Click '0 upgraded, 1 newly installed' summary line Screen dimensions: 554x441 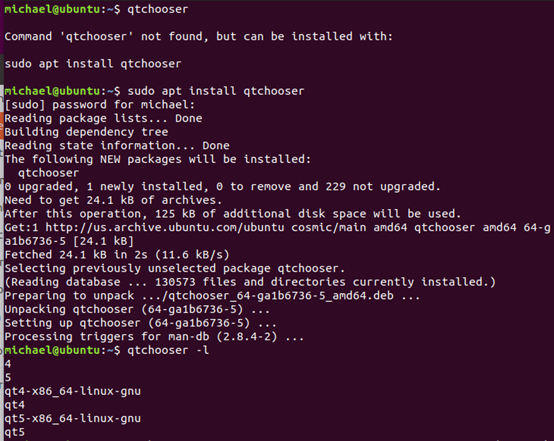tap(223, 186)
